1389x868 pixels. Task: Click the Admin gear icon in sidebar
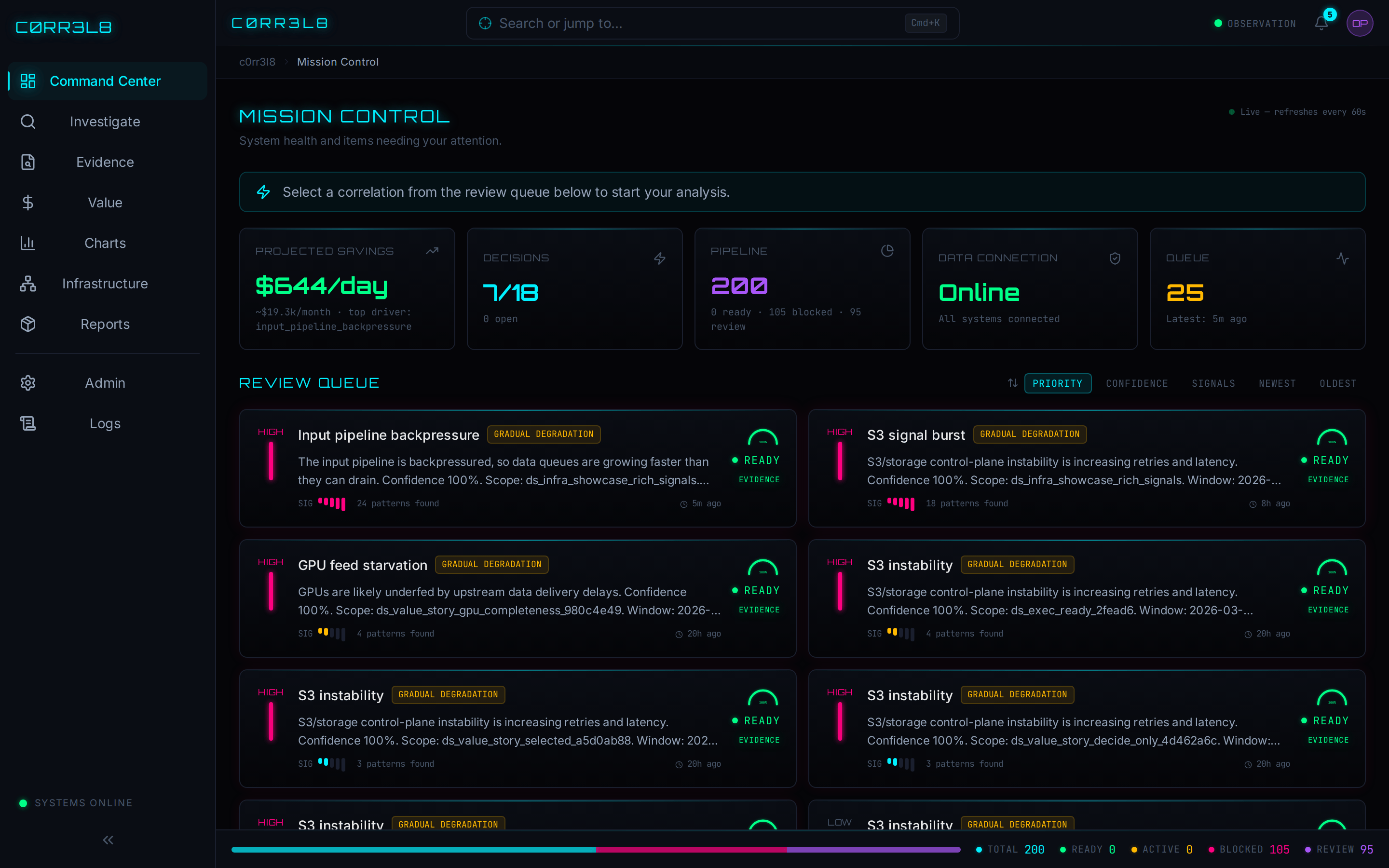[x=27, y=383]
